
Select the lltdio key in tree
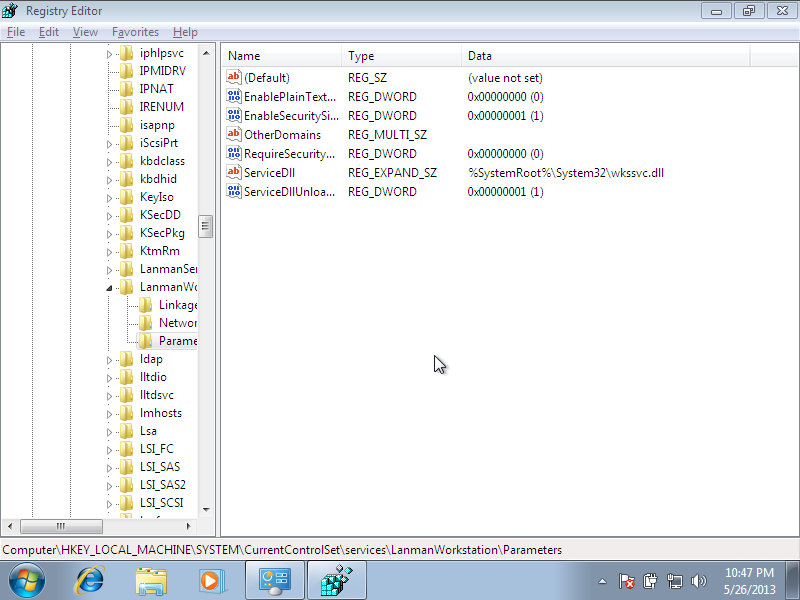[x=153, y=377]
